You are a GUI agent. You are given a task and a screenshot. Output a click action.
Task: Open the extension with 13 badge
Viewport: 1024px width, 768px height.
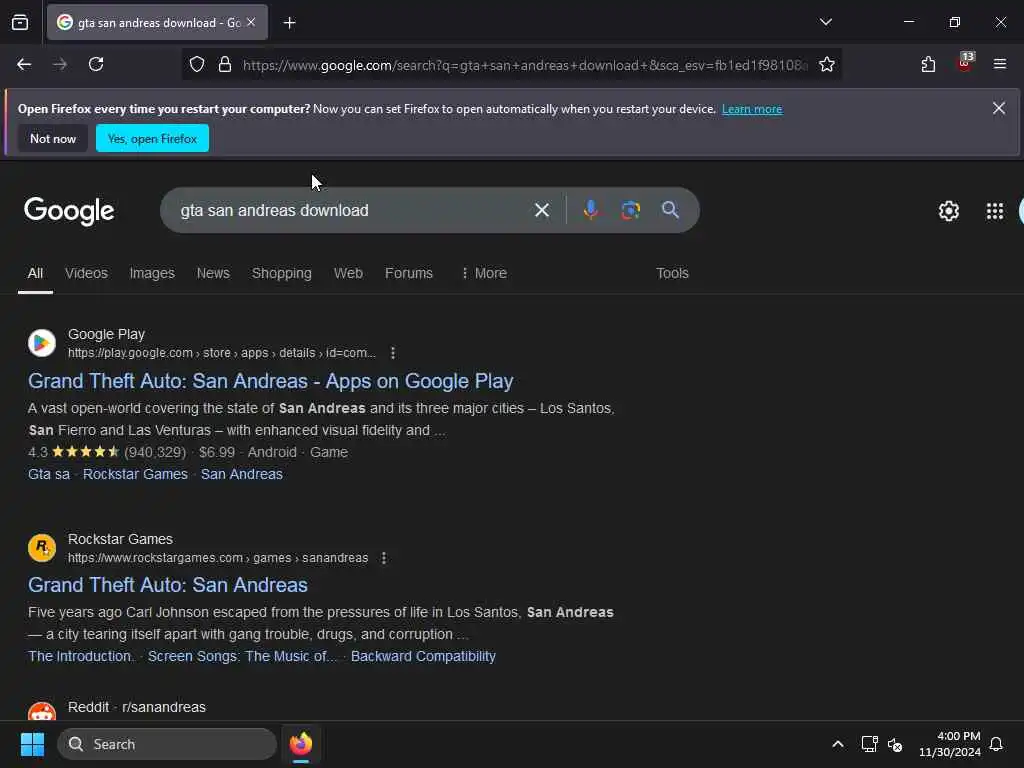coord(965,63)
